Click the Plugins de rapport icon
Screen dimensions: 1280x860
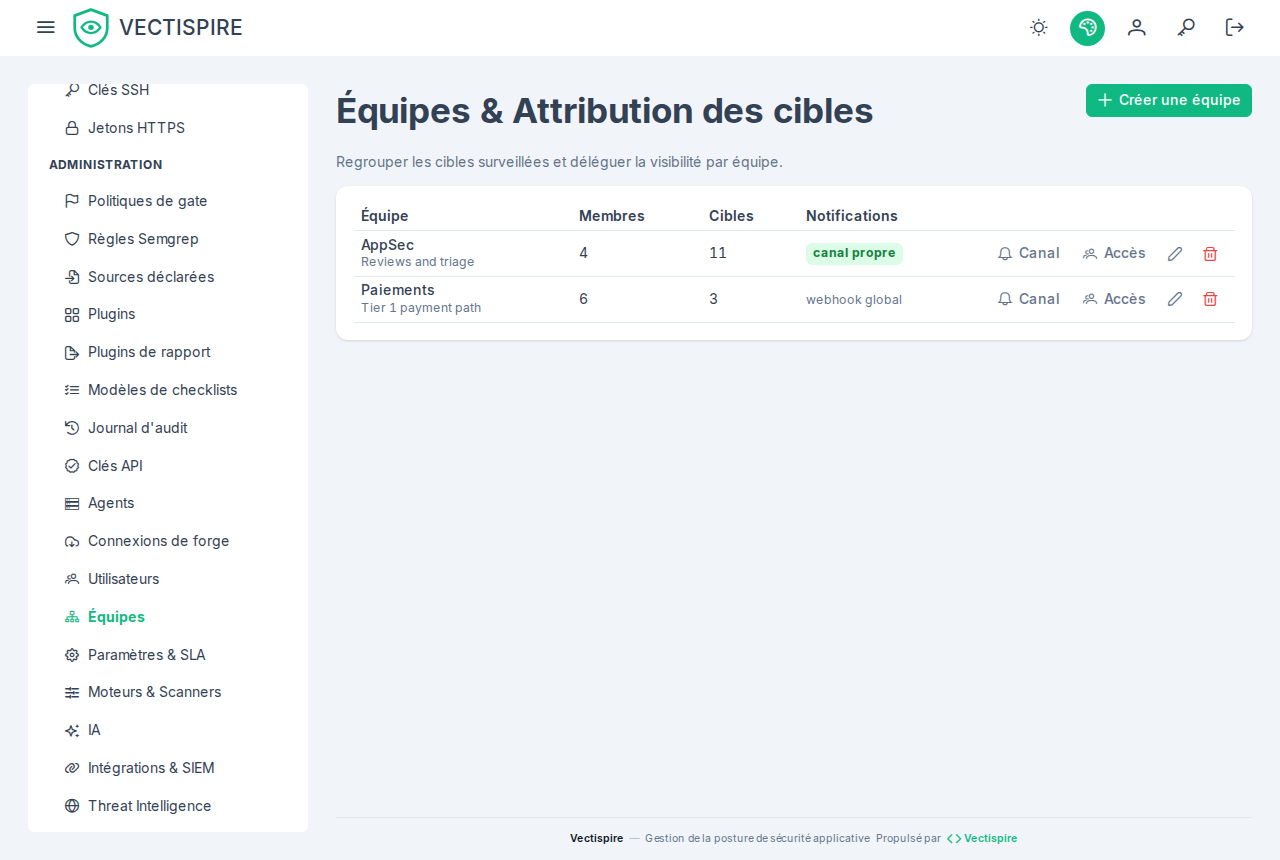coord(72,352)
